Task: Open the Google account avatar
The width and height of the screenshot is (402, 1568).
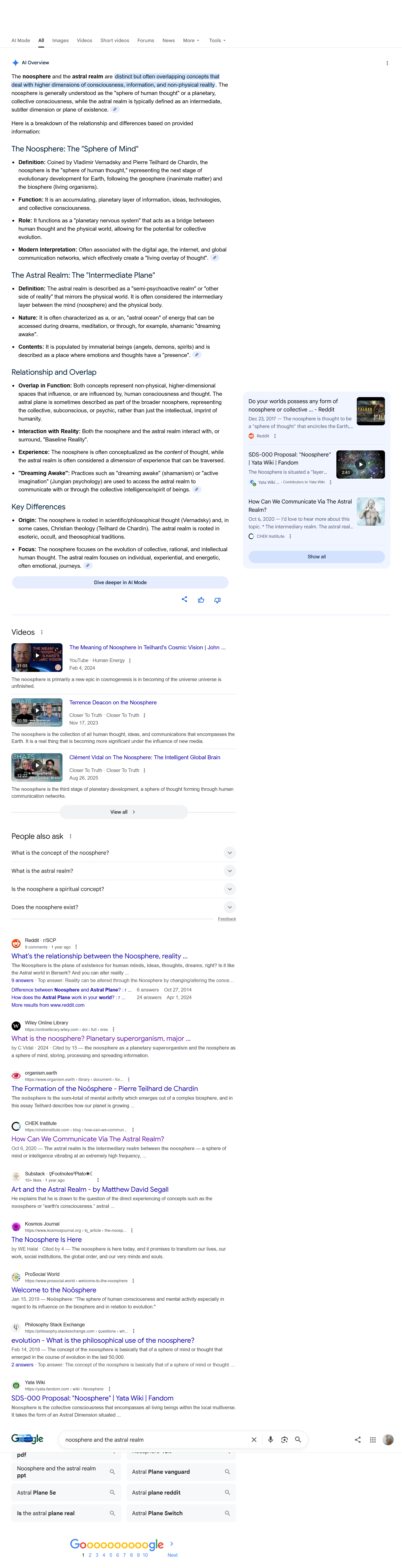Action: click(388, 1440)
